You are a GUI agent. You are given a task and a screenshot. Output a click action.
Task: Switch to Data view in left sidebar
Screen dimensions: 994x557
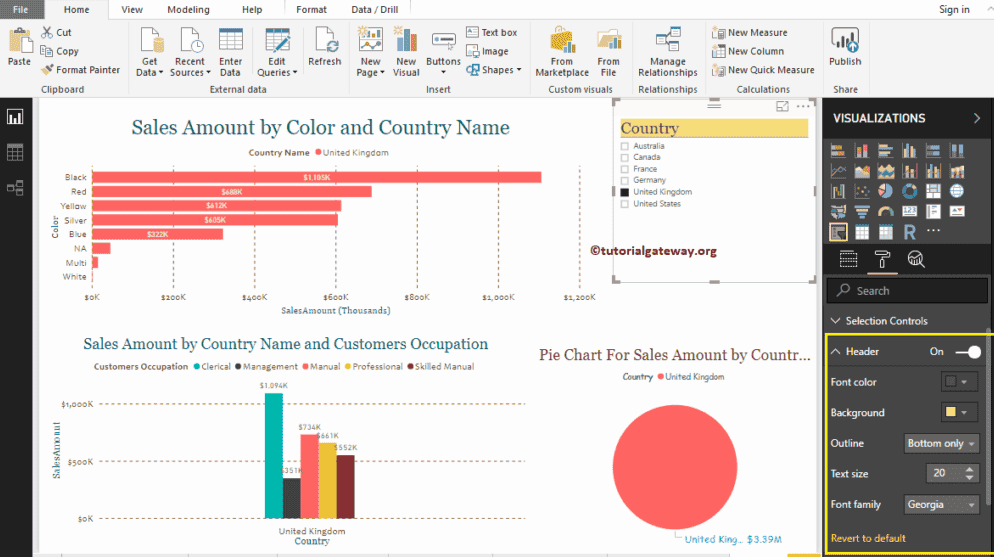coord(15,152)
